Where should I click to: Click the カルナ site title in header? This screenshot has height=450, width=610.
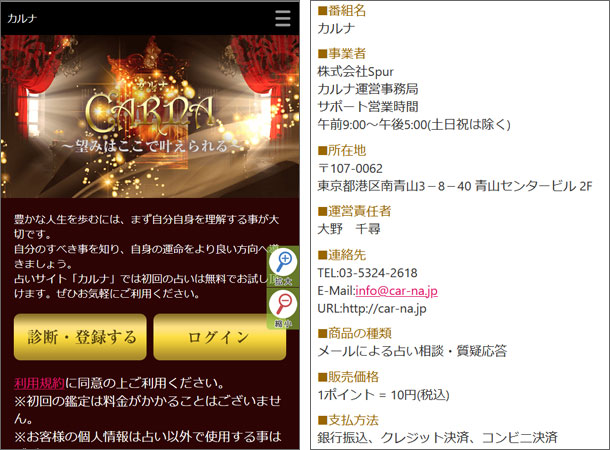point(22,18)
